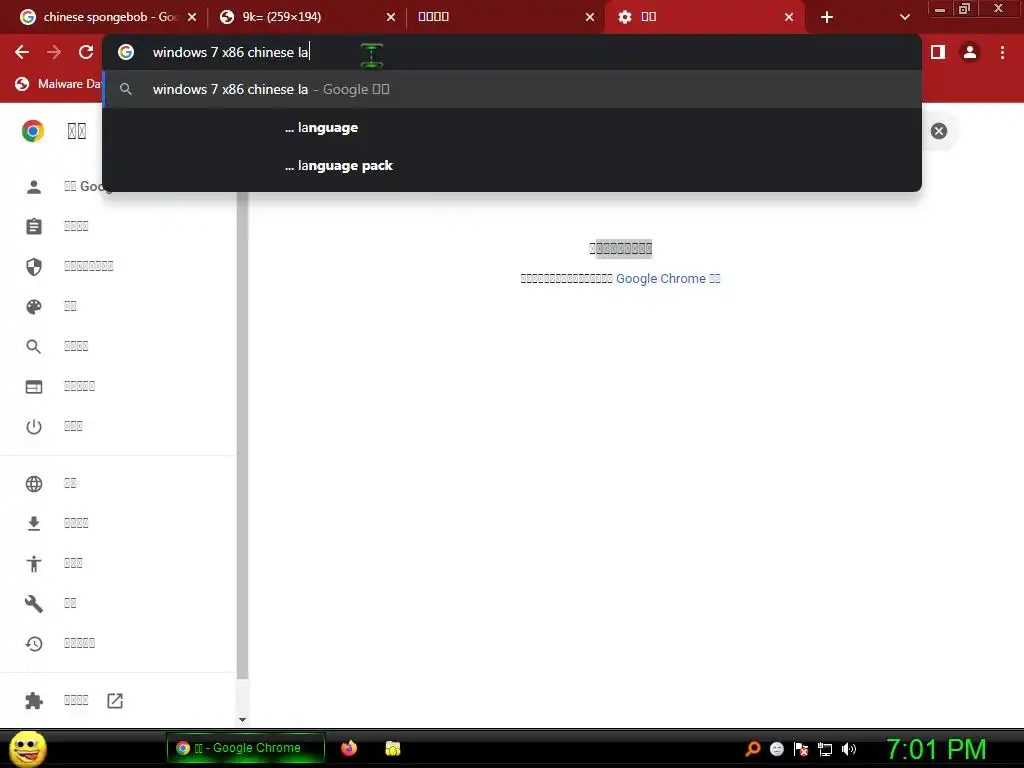
Task: Open the search engine magnifier section
Action: point(34,347)
